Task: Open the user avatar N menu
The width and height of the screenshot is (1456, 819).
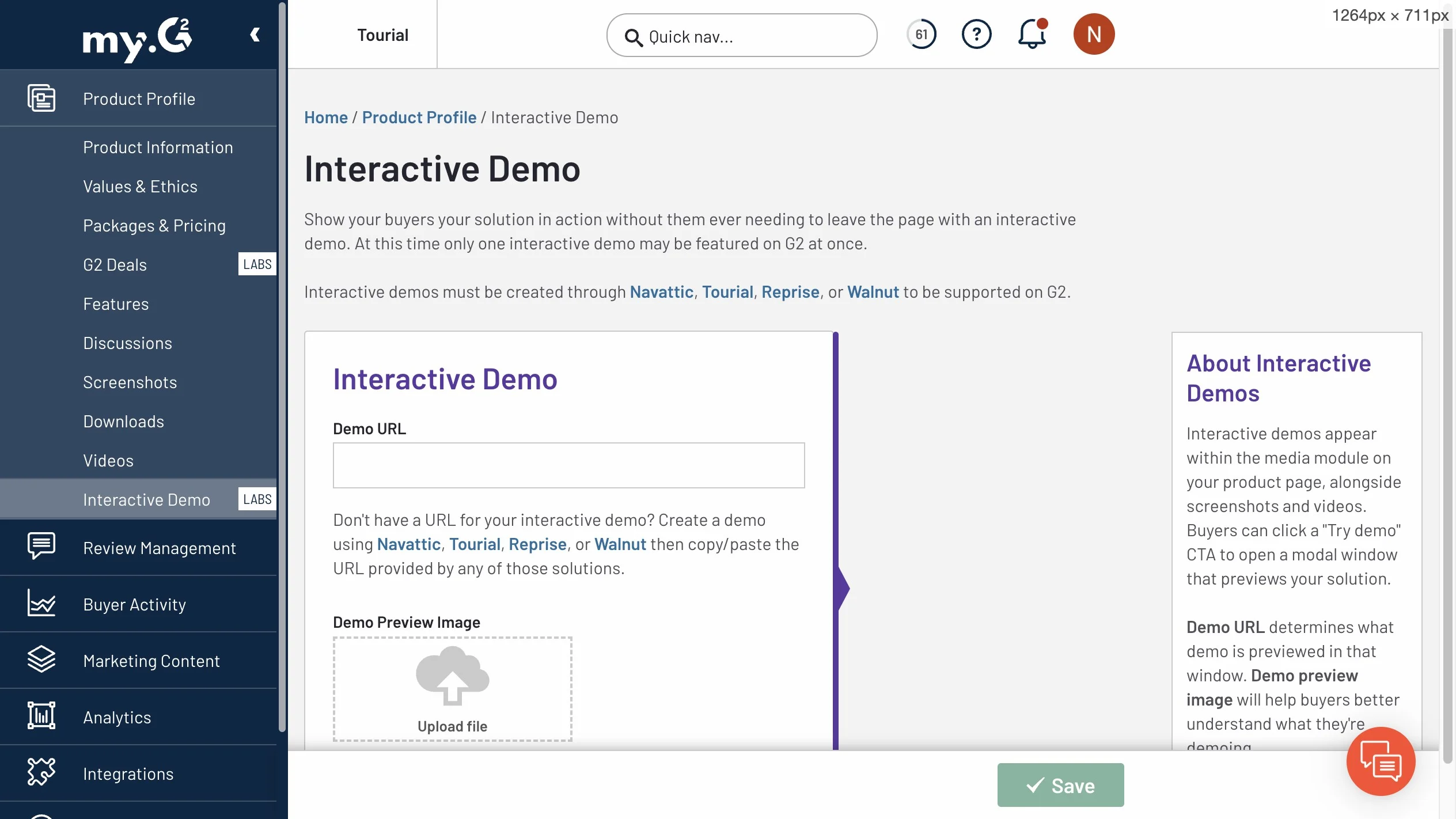Action: tap(1094, 34)
